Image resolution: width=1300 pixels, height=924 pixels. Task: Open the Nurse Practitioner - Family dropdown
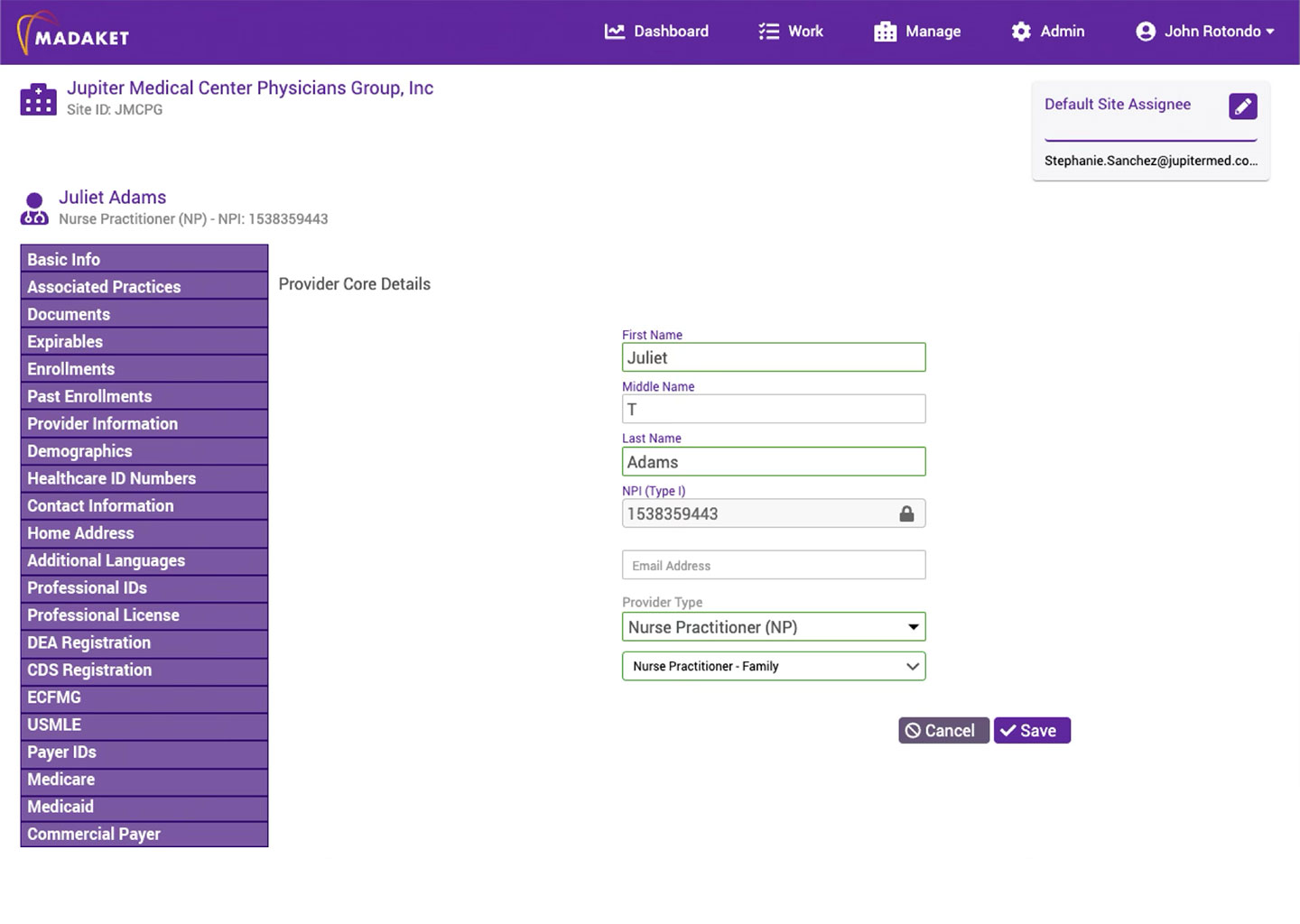[x=774, y=666]
